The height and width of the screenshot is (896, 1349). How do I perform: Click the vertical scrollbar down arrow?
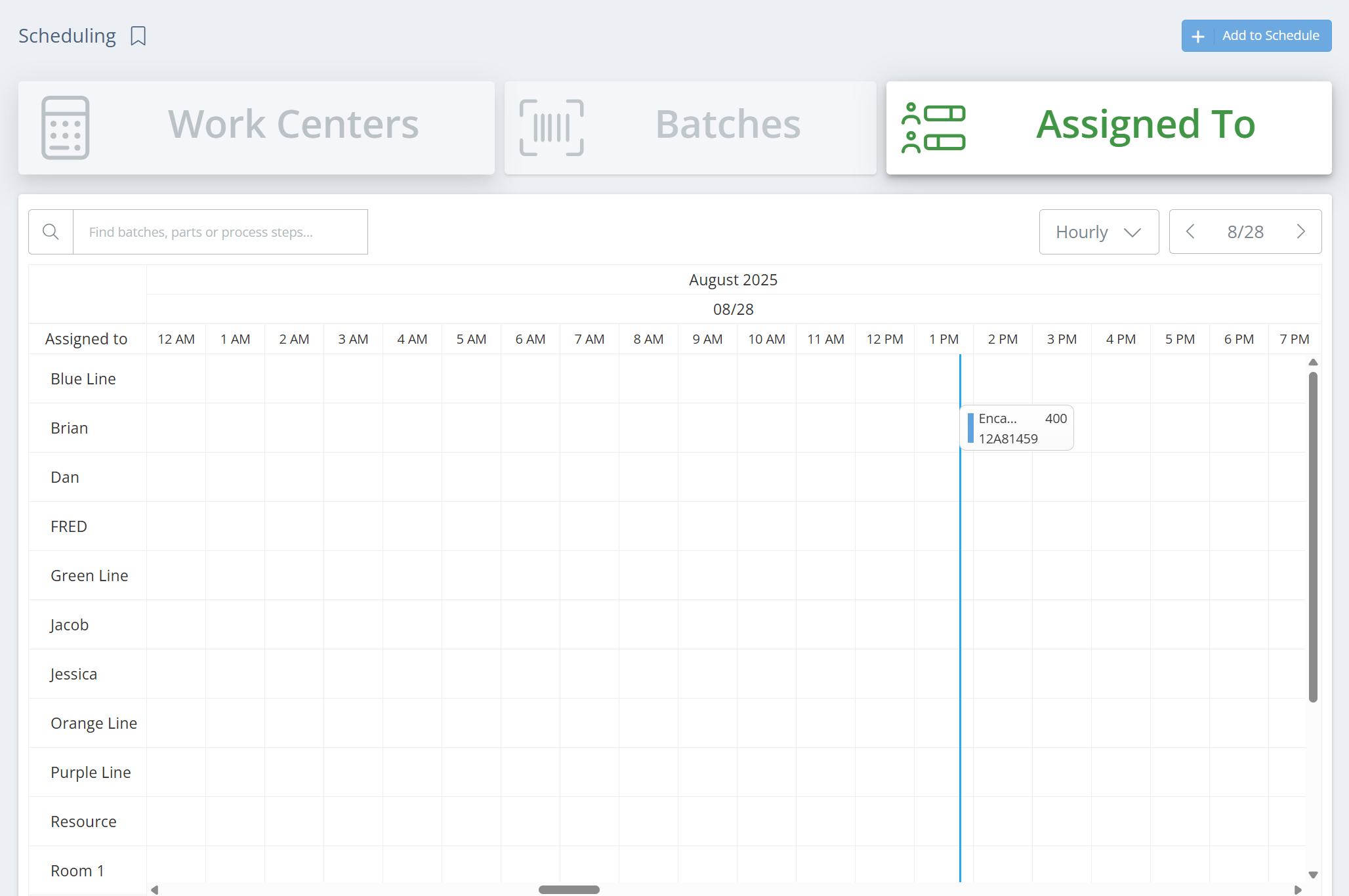click(1313, 874)
